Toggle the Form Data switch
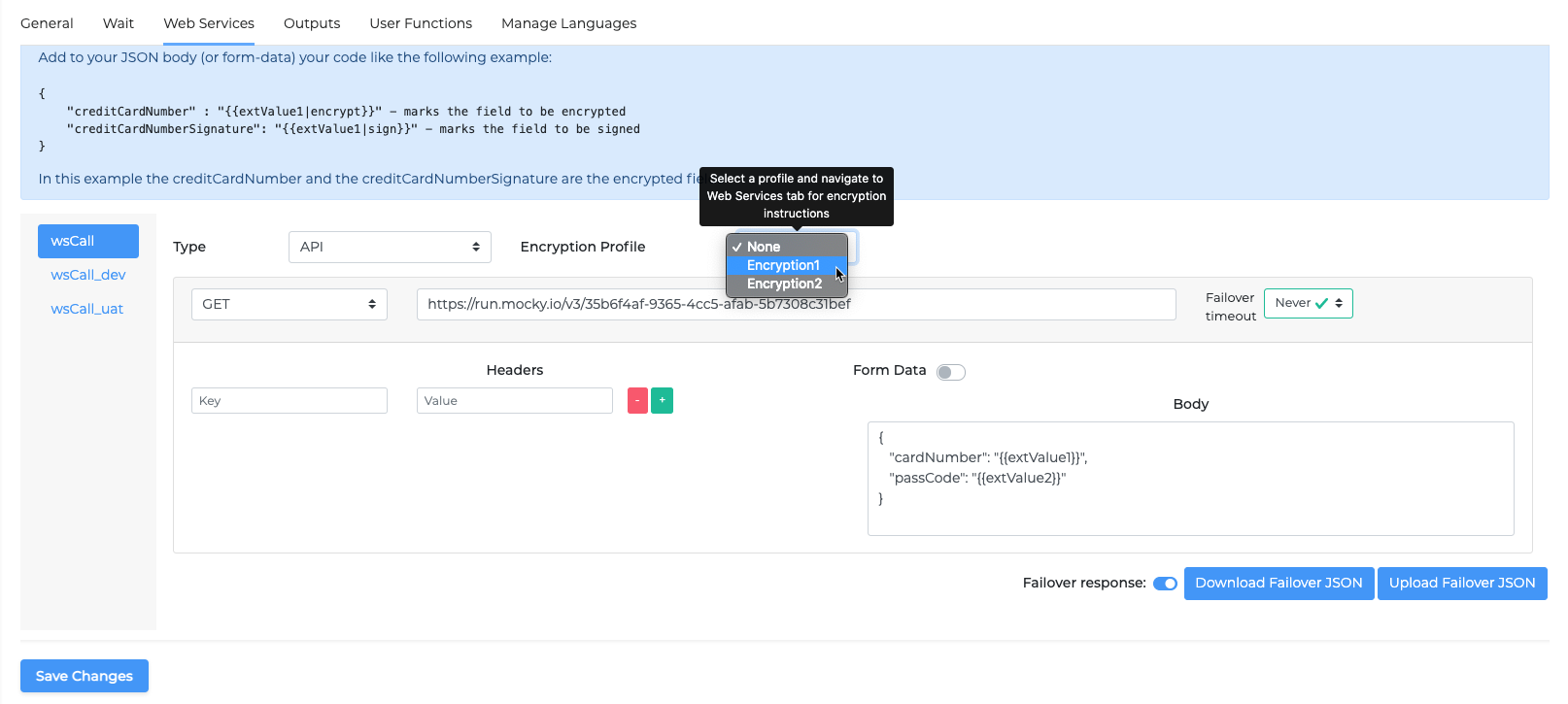This screenshot has height=704, width=1568. 950,372
